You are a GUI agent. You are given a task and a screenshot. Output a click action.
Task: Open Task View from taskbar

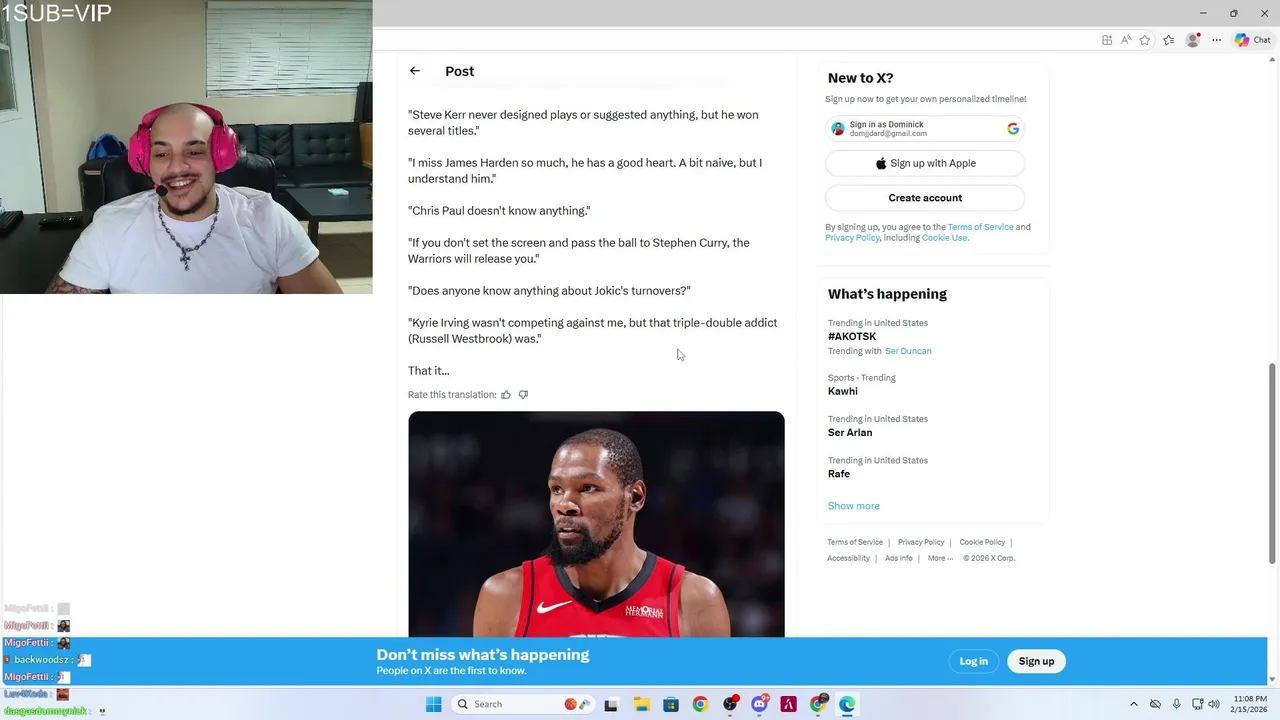611,704
